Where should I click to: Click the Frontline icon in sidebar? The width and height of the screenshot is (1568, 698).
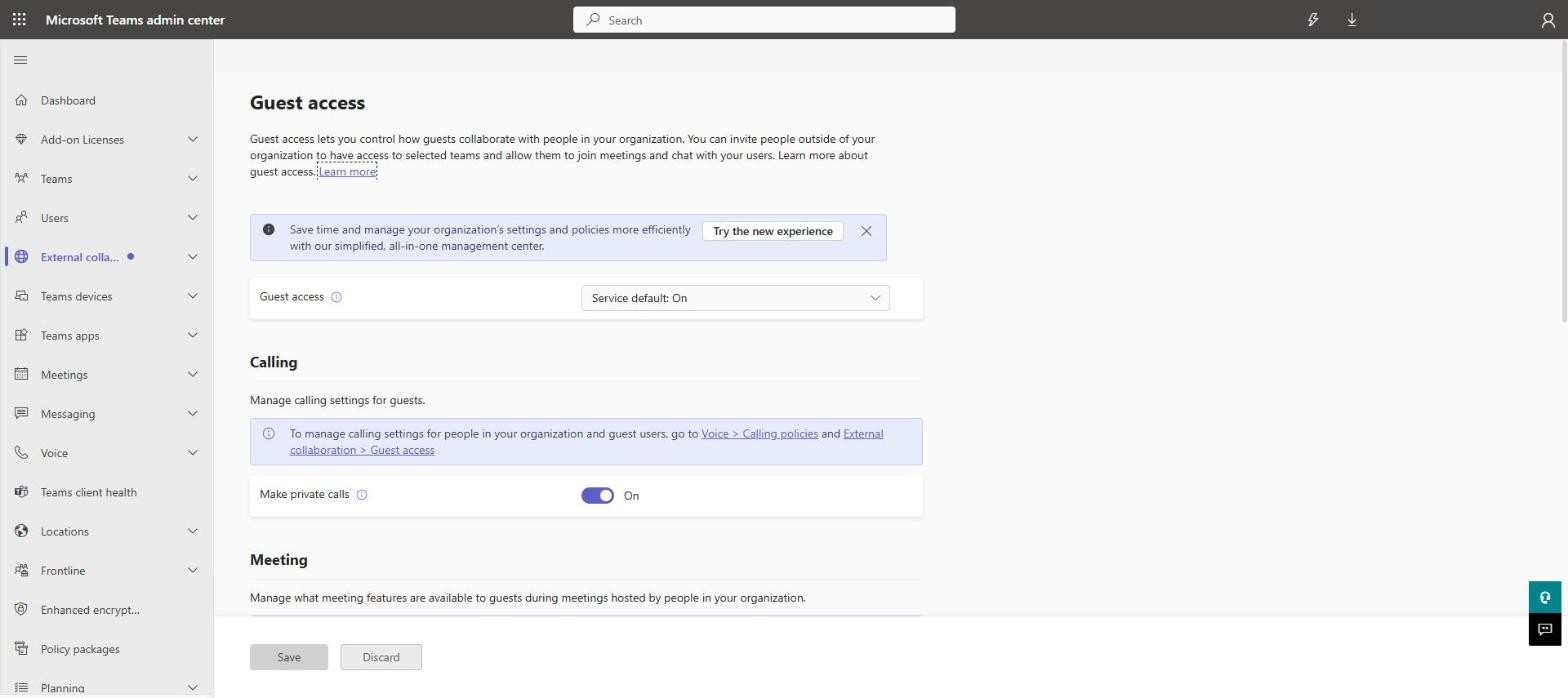(x=21, y=570)
